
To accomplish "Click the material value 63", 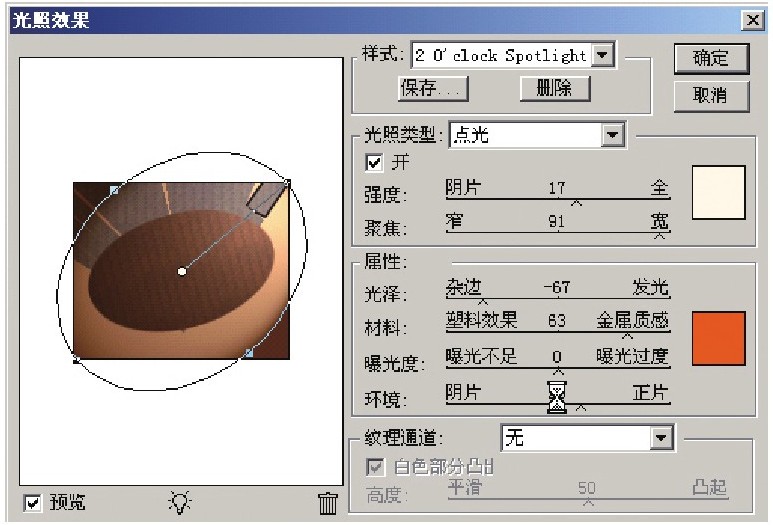I will [557, 320].
